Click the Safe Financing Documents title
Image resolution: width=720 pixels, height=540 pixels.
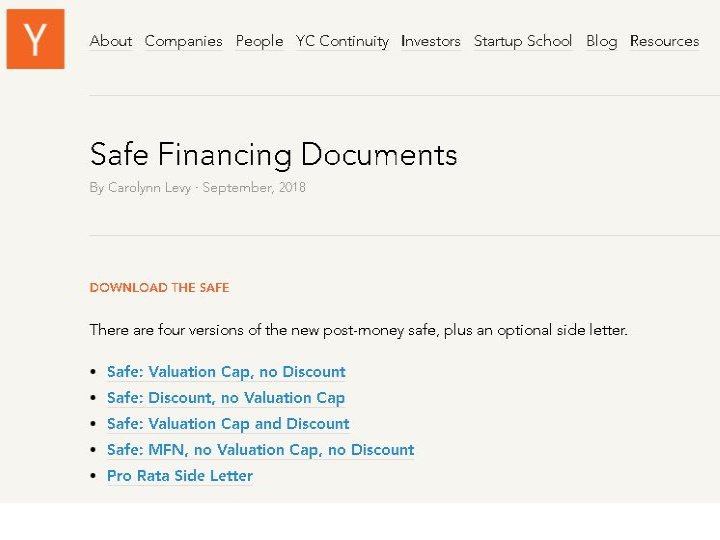[273, 155]
